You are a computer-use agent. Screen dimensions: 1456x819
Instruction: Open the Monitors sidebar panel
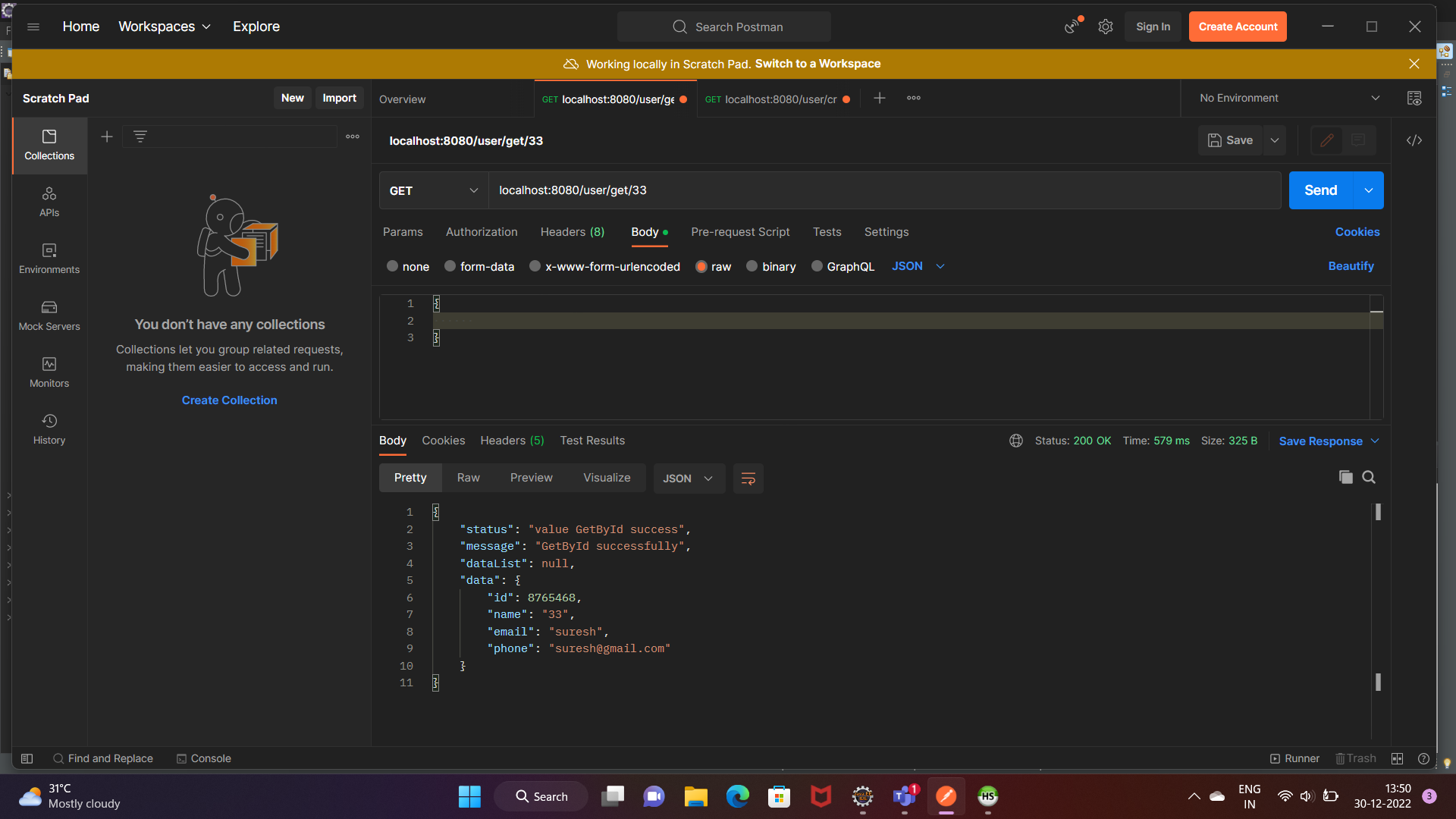point(49,372)
